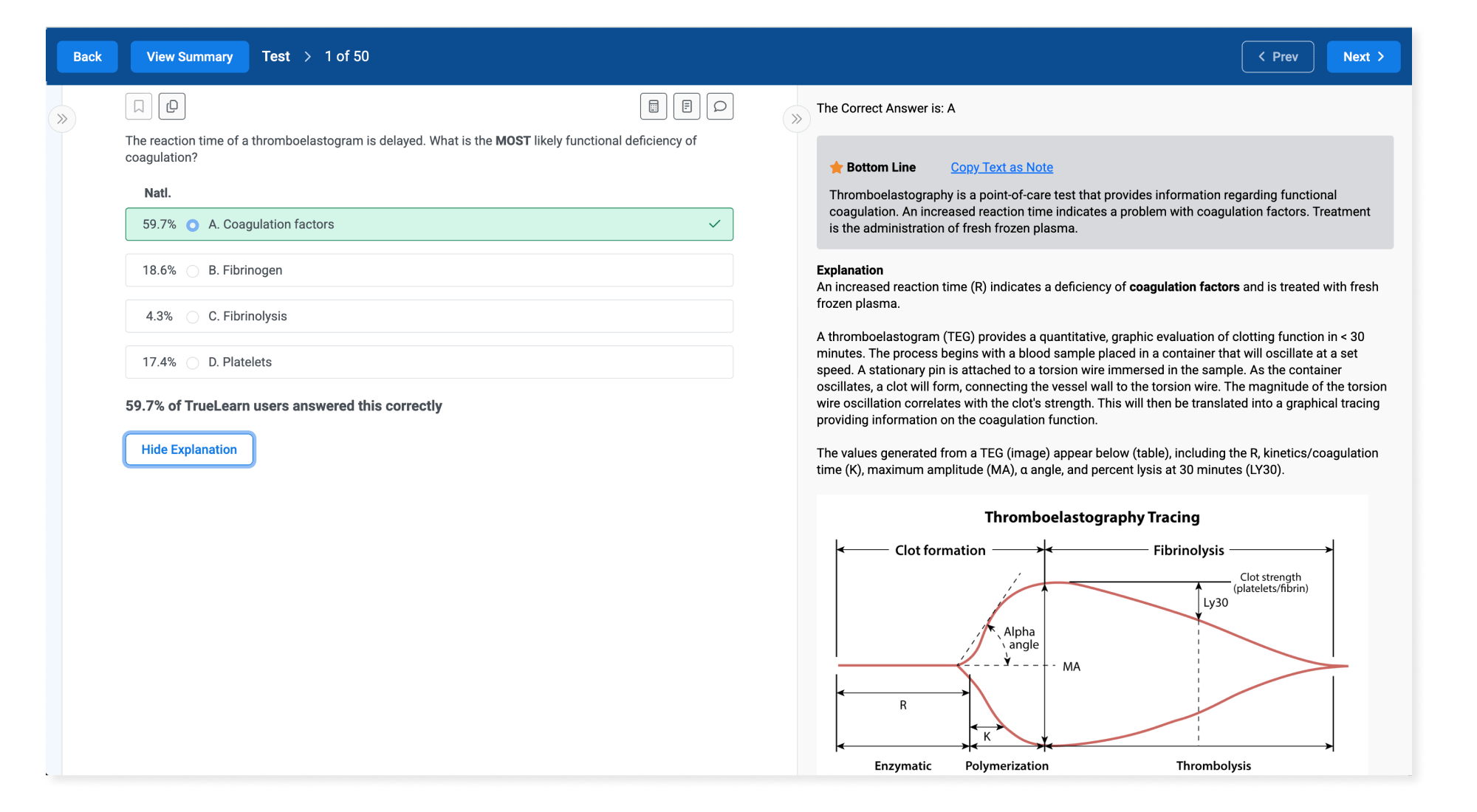The height and width of the screenshot is (812, 1477).
Task: Click Hide Explanation button
Action: tap(189, 448)
